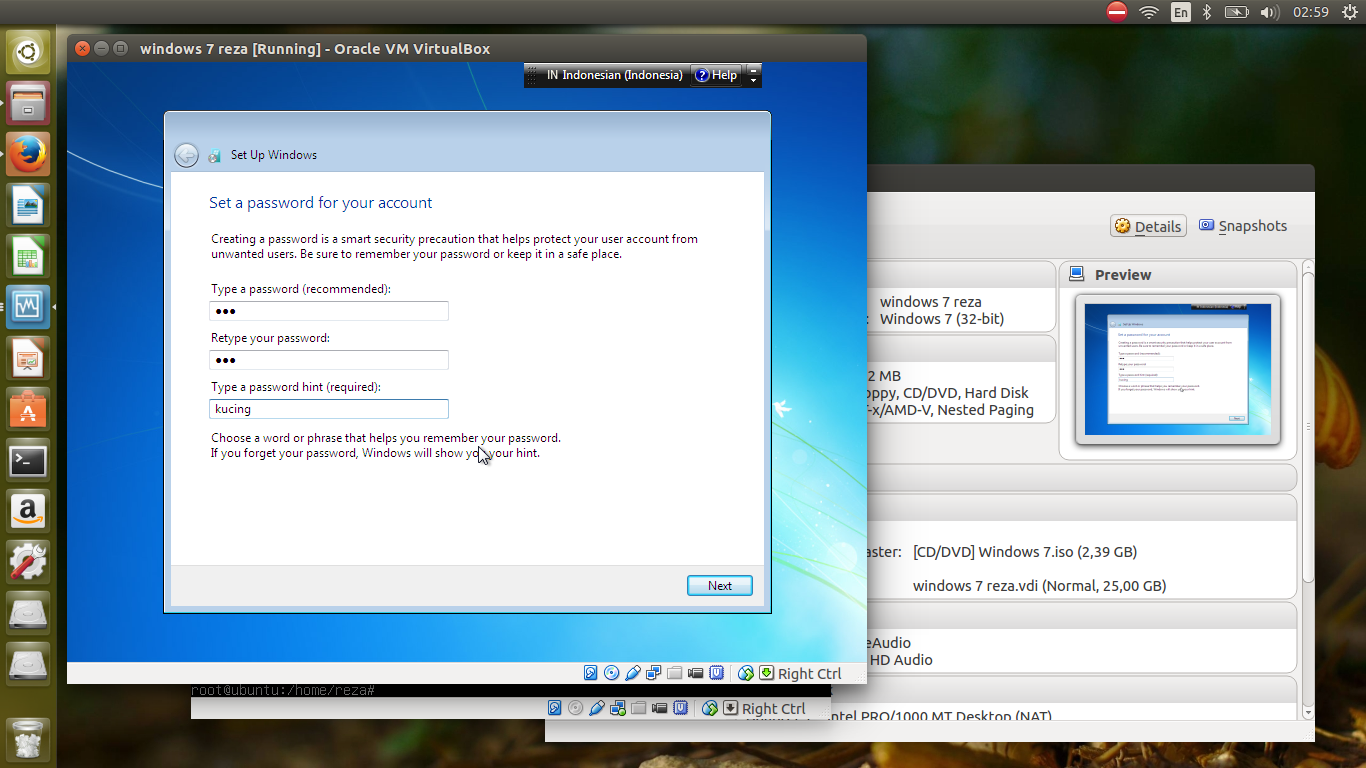Open IN Indonesian (Indonesia) language selector

click(614, 75)
